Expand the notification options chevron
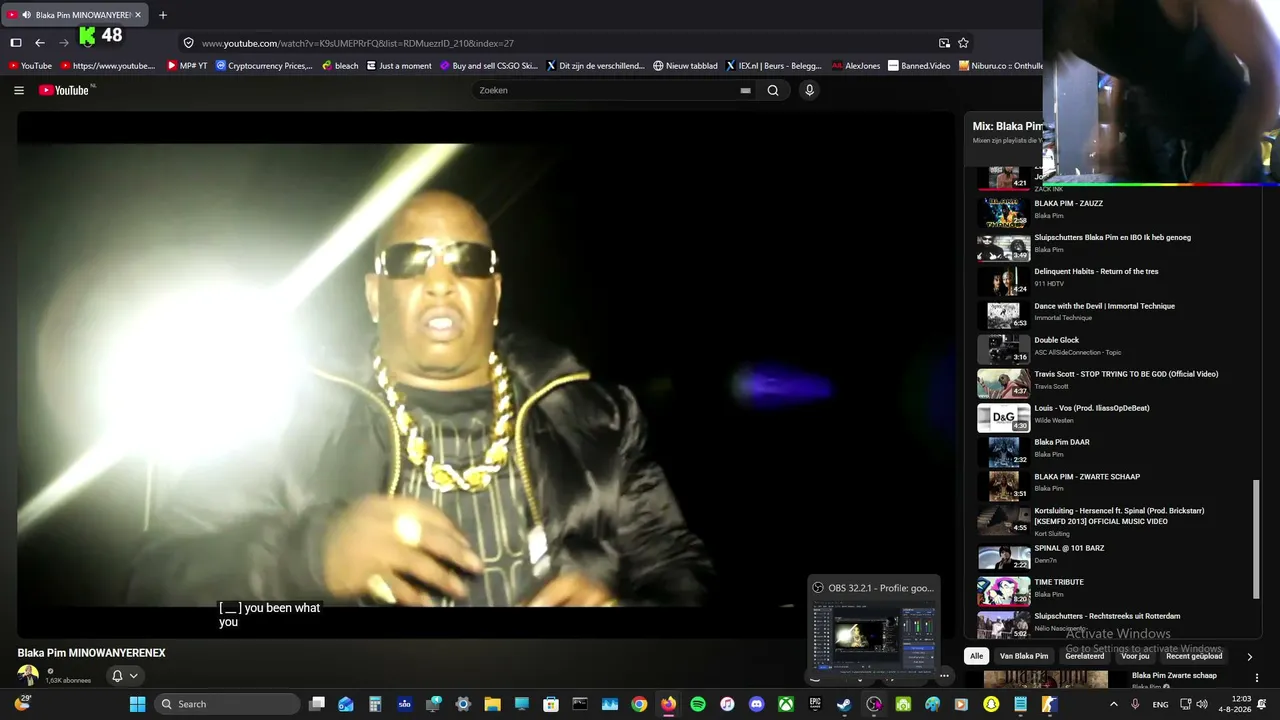The image size is (1280, 720). pyautogui.click(x=133, y=676)
